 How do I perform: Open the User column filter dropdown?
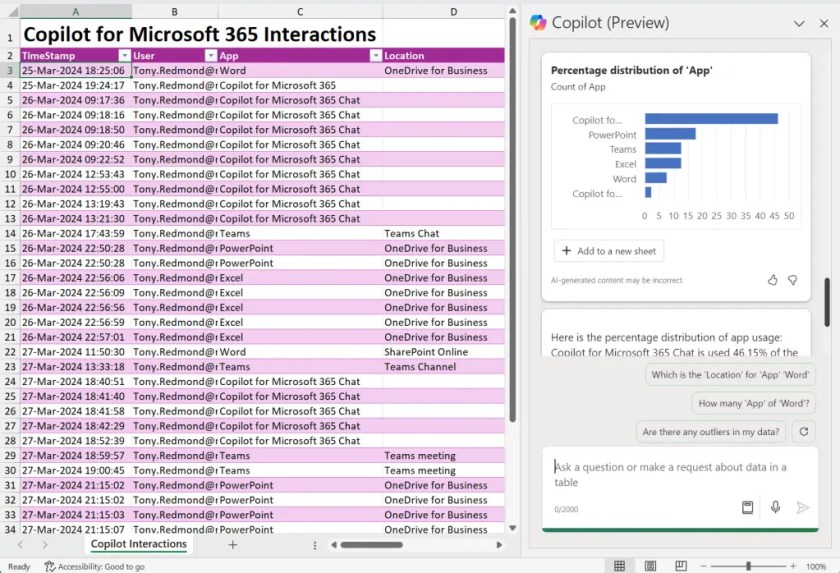pyautogui.click(x=211, y=56)
